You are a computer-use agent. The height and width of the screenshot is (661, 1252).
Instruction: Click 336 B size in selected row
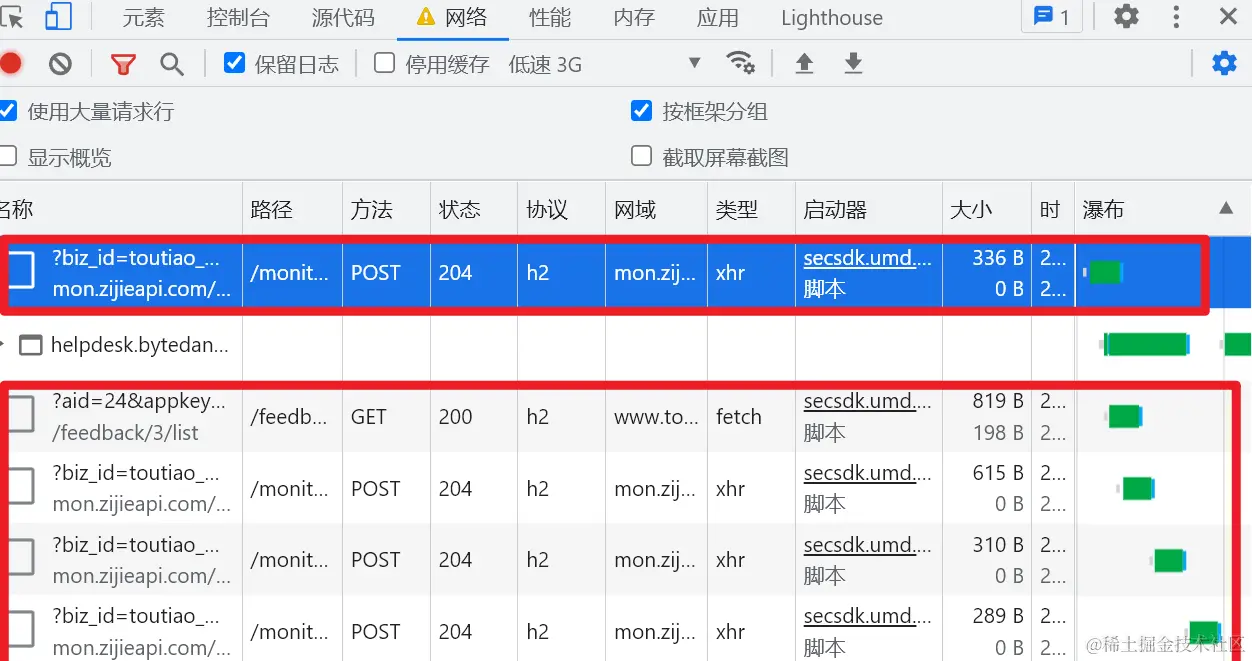(x=998, y=258)
